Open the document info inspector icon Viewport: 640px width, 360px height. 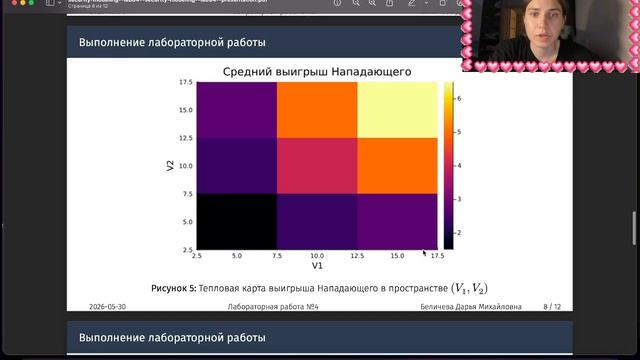pyautogui.click(x=337, y=3)
